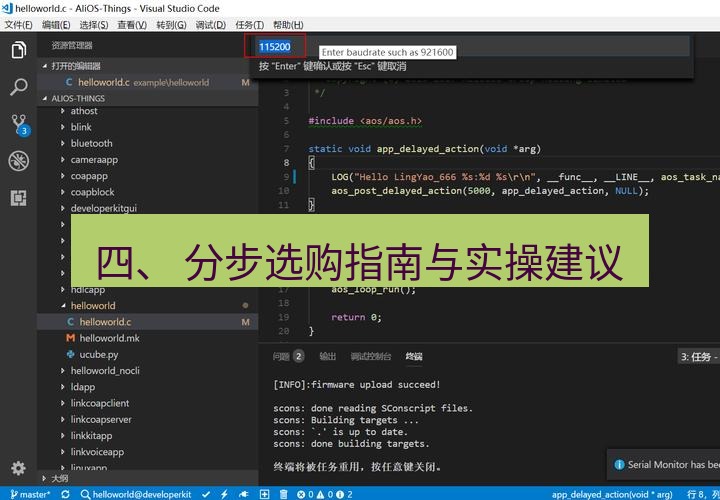Click line number 9 in editor gutter

tap(286, 177)
